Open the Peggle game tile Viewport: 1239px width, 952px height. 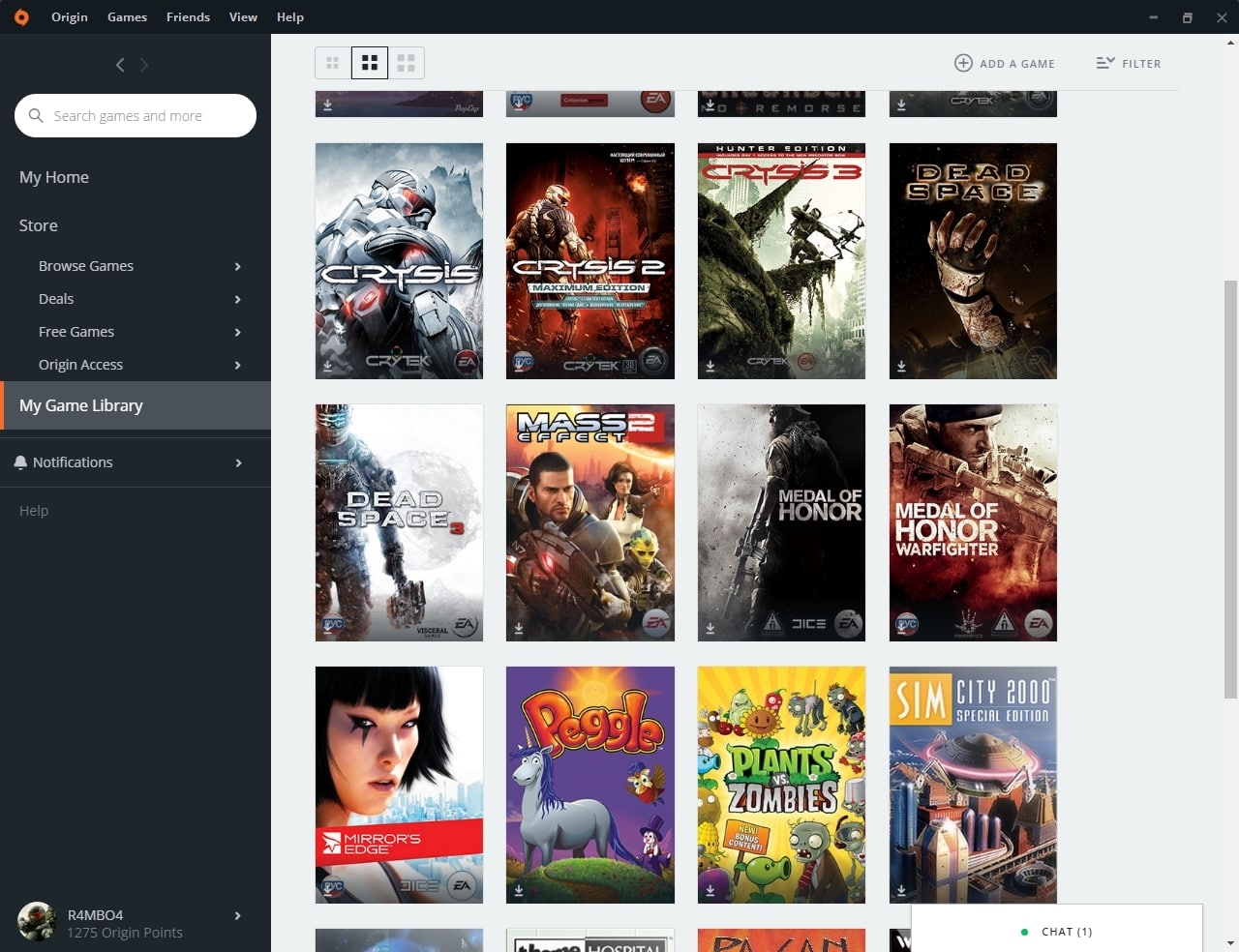click(590, 785)
